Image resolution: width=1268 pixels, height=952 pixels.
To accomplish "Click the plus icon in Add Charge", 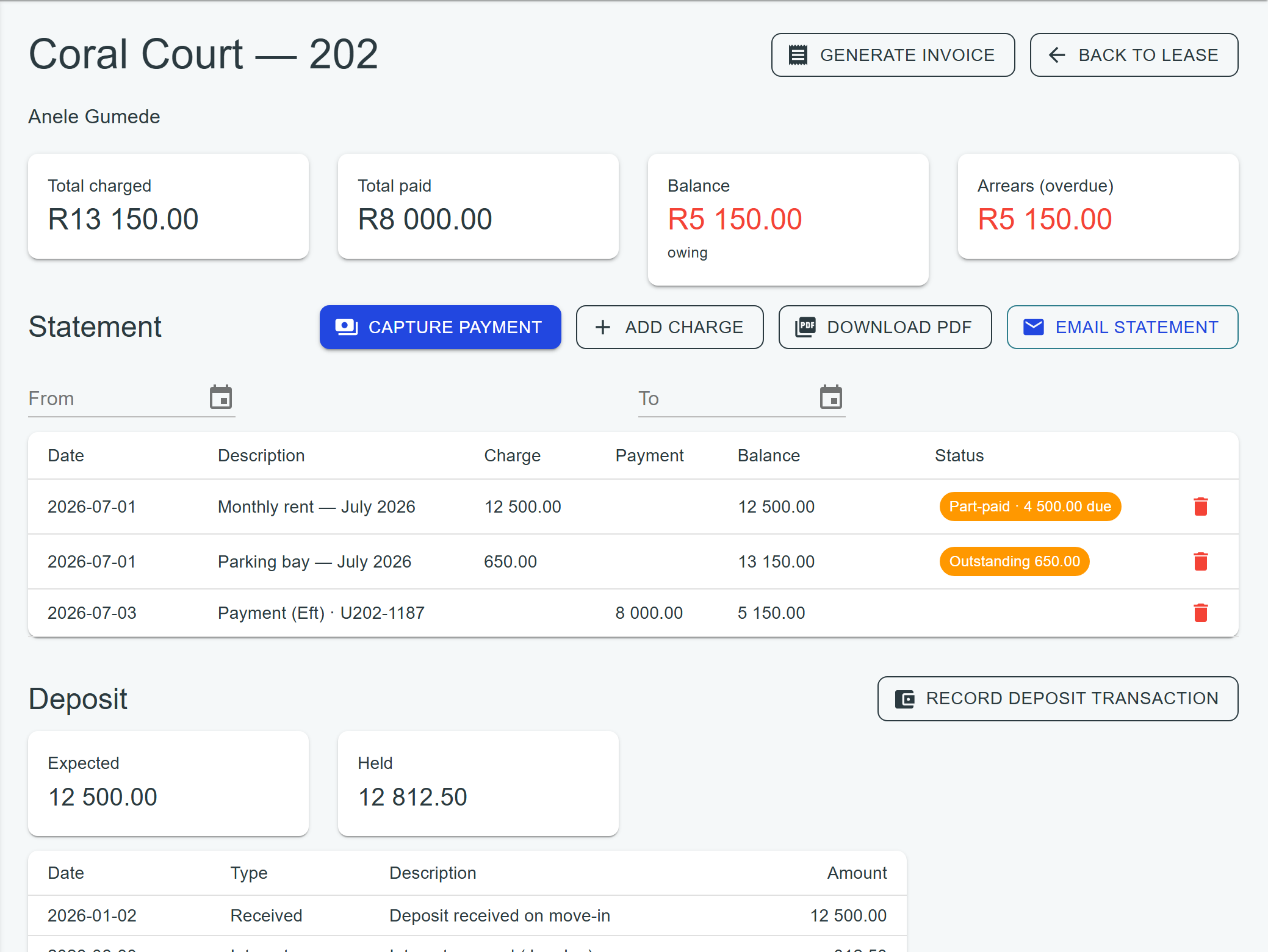I will pyautogui.click(x=602, y=327).
